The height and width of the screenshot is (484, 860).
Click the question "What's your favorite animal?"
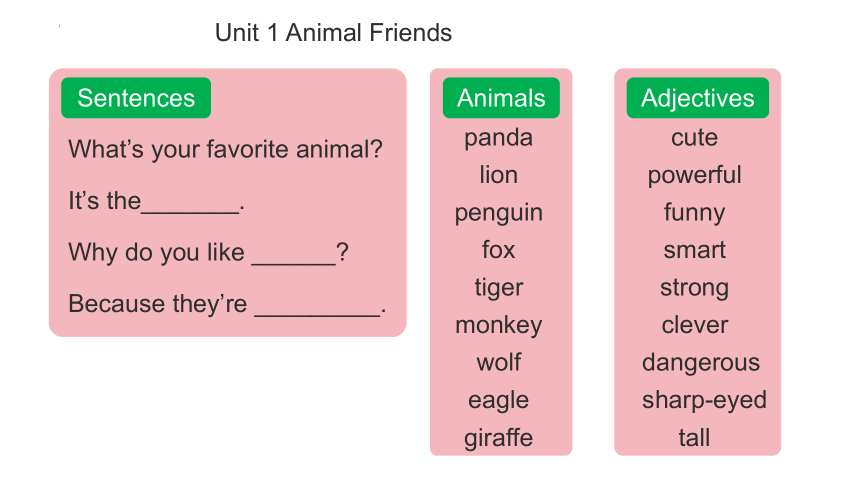click(225, 149)
